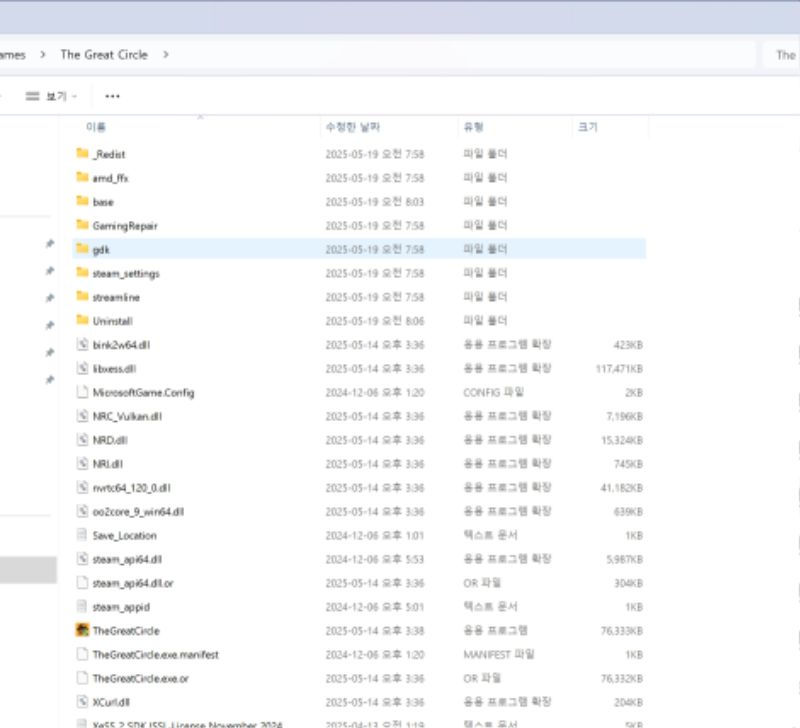This screenshot has height=728, width=800.
Task: Select the _Redist folder icon
Action: click(x=82, y=153)
